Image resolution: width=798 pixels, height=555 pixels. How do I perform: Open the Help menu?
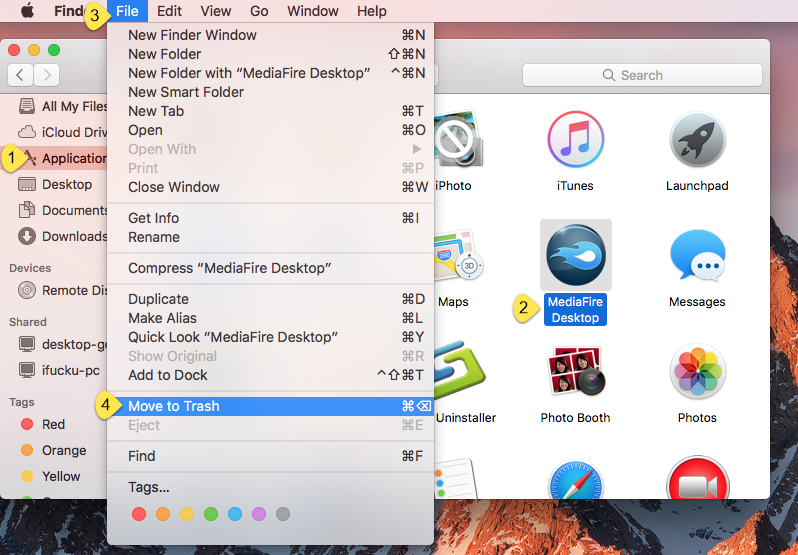[372, 11]
